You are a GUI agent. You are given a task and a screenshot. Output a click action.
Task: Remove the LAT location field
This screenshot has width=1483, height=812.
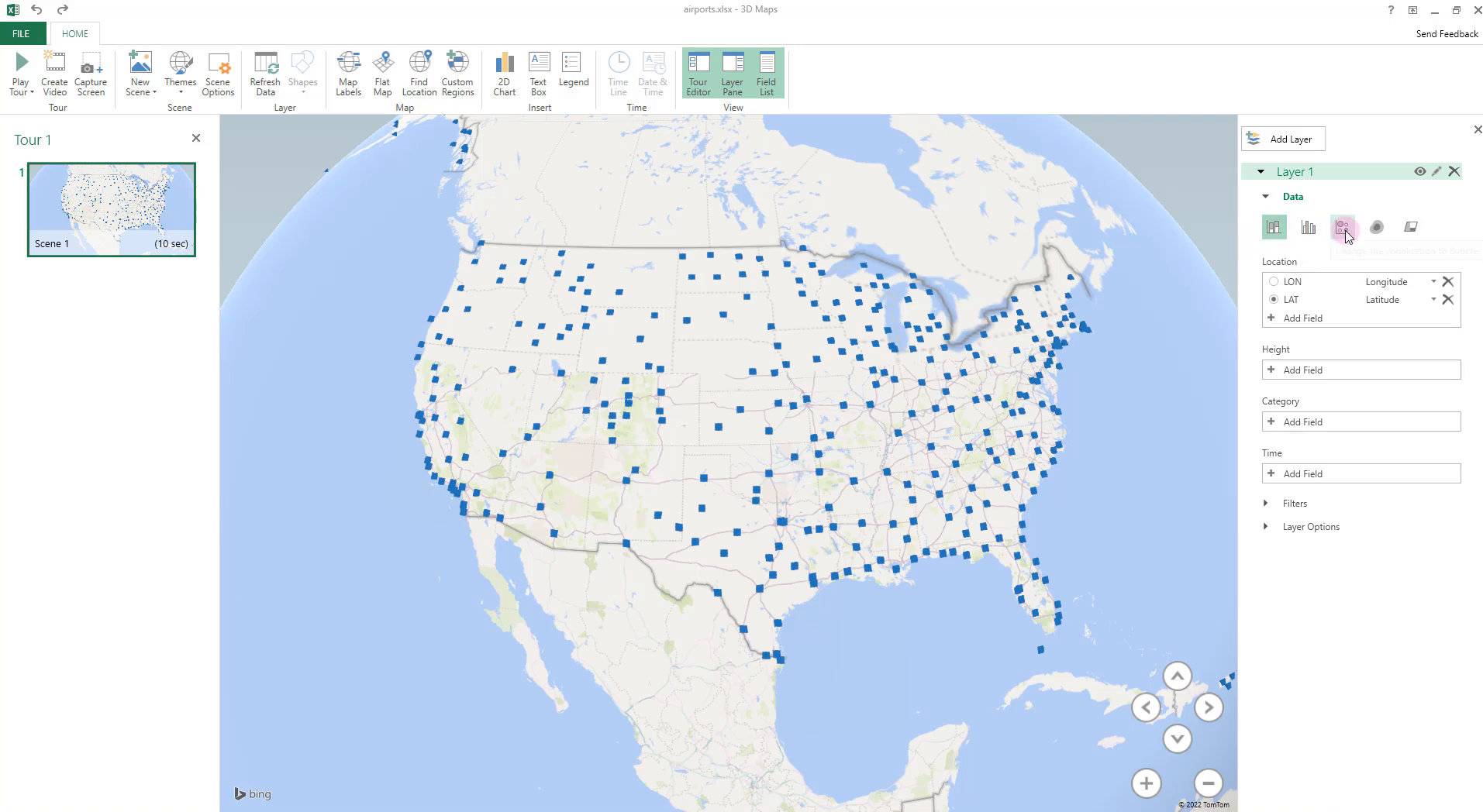[x=1447, y=299]
